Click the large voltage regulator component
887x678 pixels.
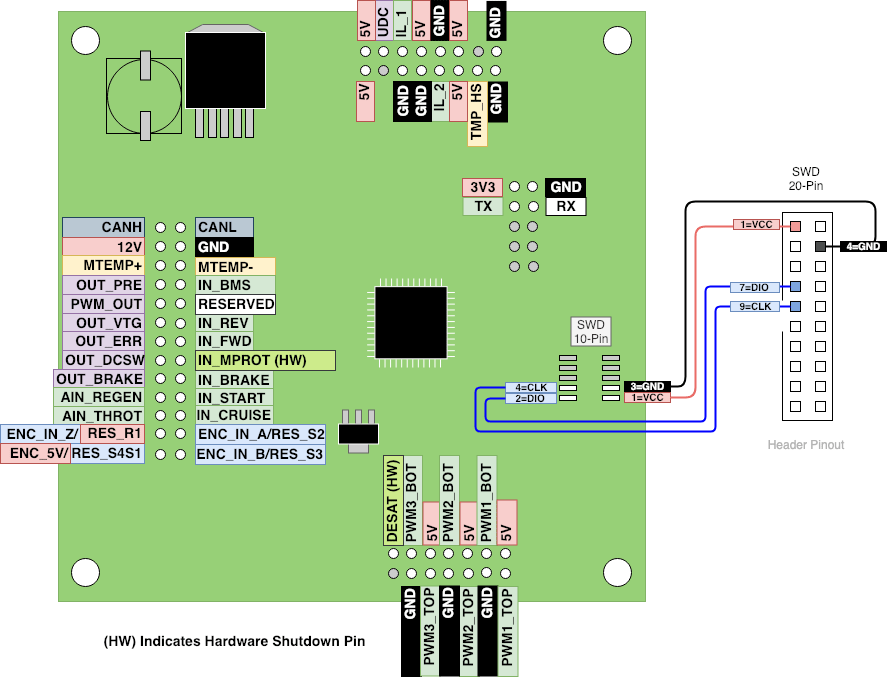pyautogui.click(x=226, y=75)
